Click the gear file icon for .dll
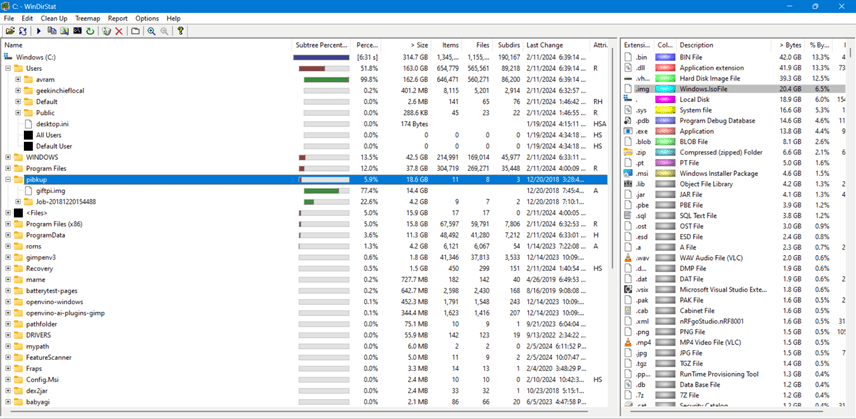Image resolution: width=856 pixels, height=419 pixels. 628,68
